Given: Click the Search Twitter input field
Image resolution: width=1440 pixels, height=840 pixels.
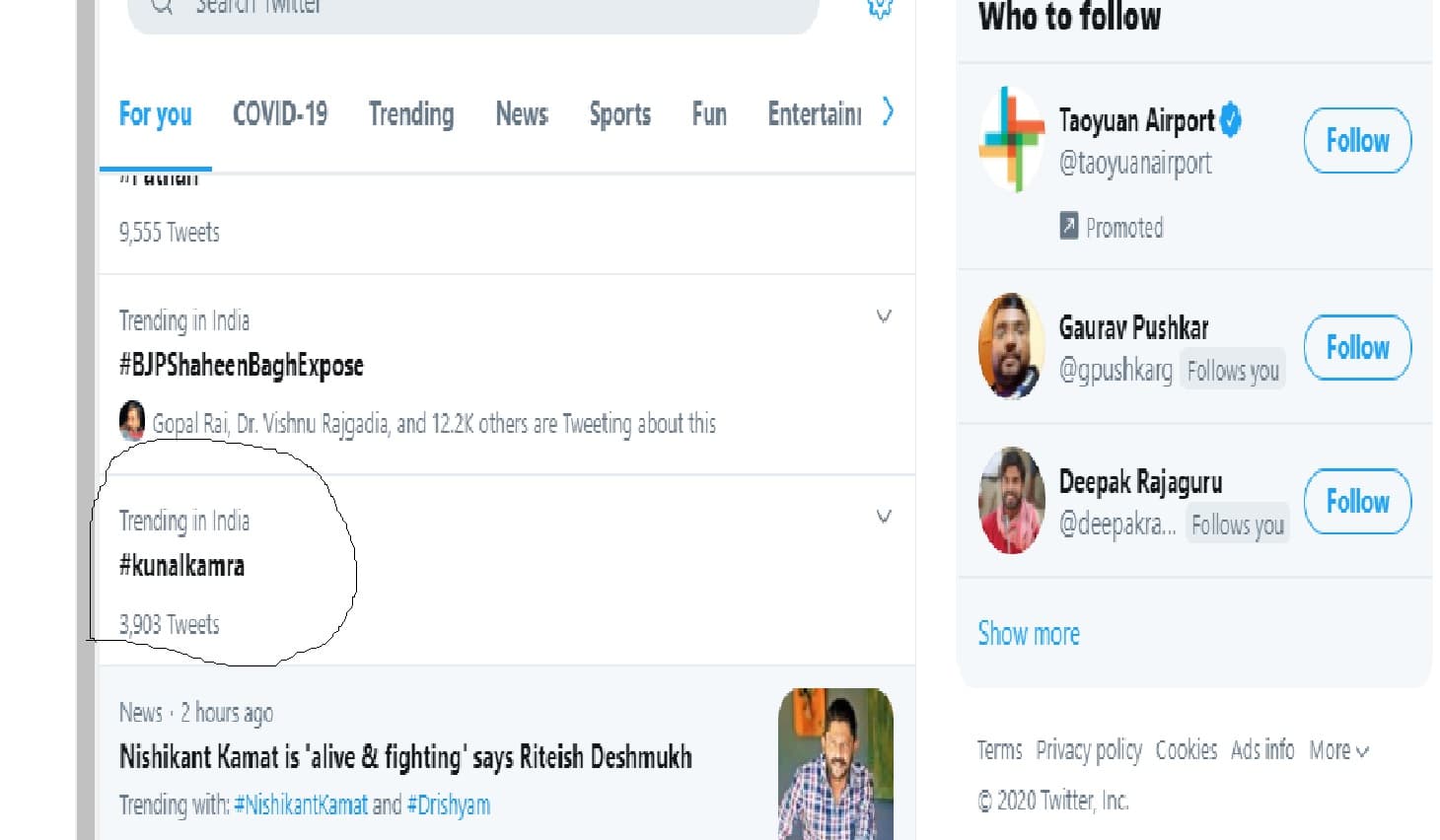Looking at the screenshot, I should [x=473, y=10].
